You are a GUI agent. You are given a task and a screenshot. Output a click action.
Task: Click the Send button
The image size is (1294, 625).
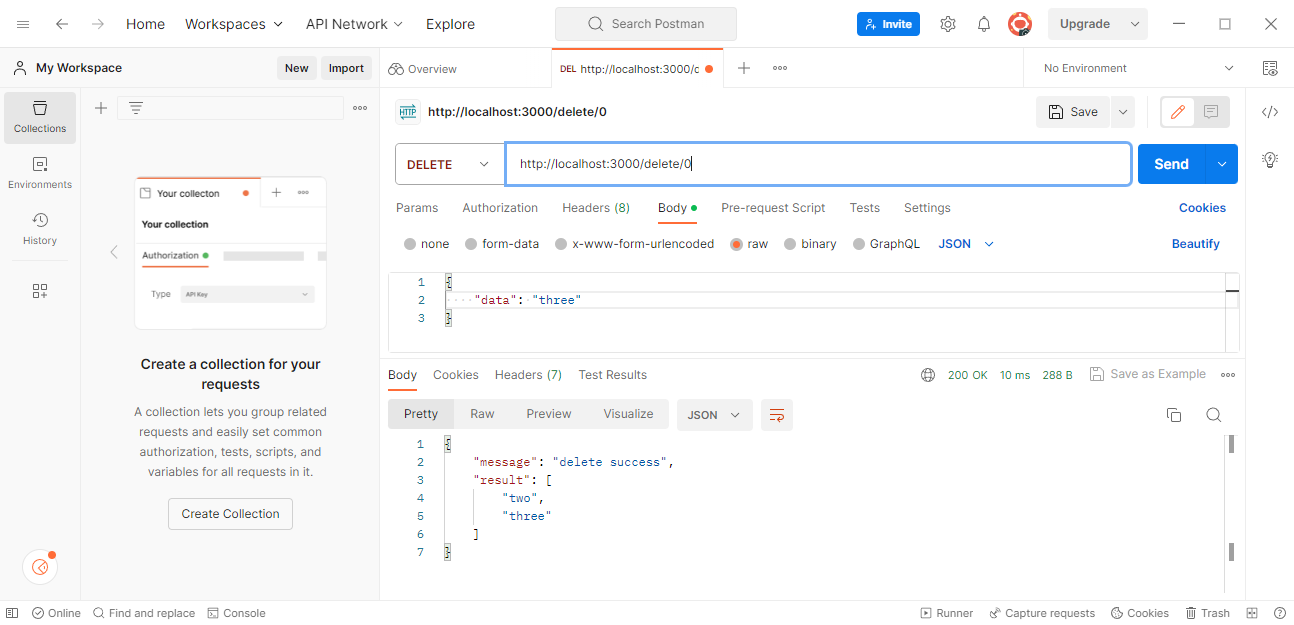(1171, 164)
